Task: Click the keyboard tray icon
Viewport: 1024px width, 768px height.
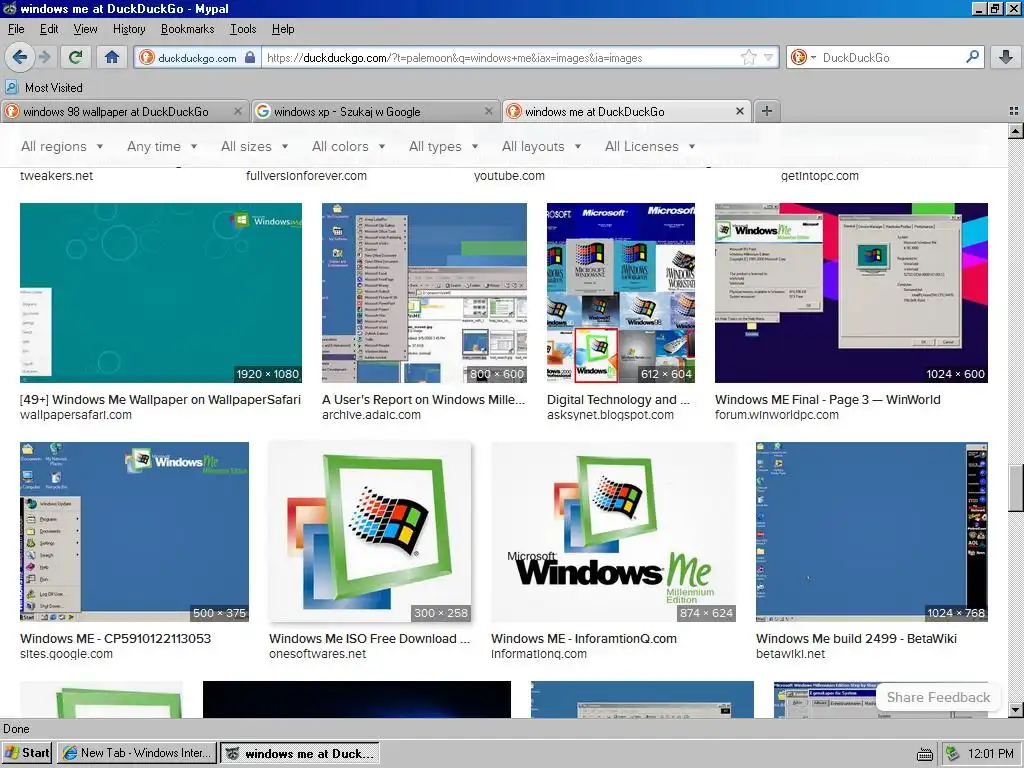Action: (925, 754)
